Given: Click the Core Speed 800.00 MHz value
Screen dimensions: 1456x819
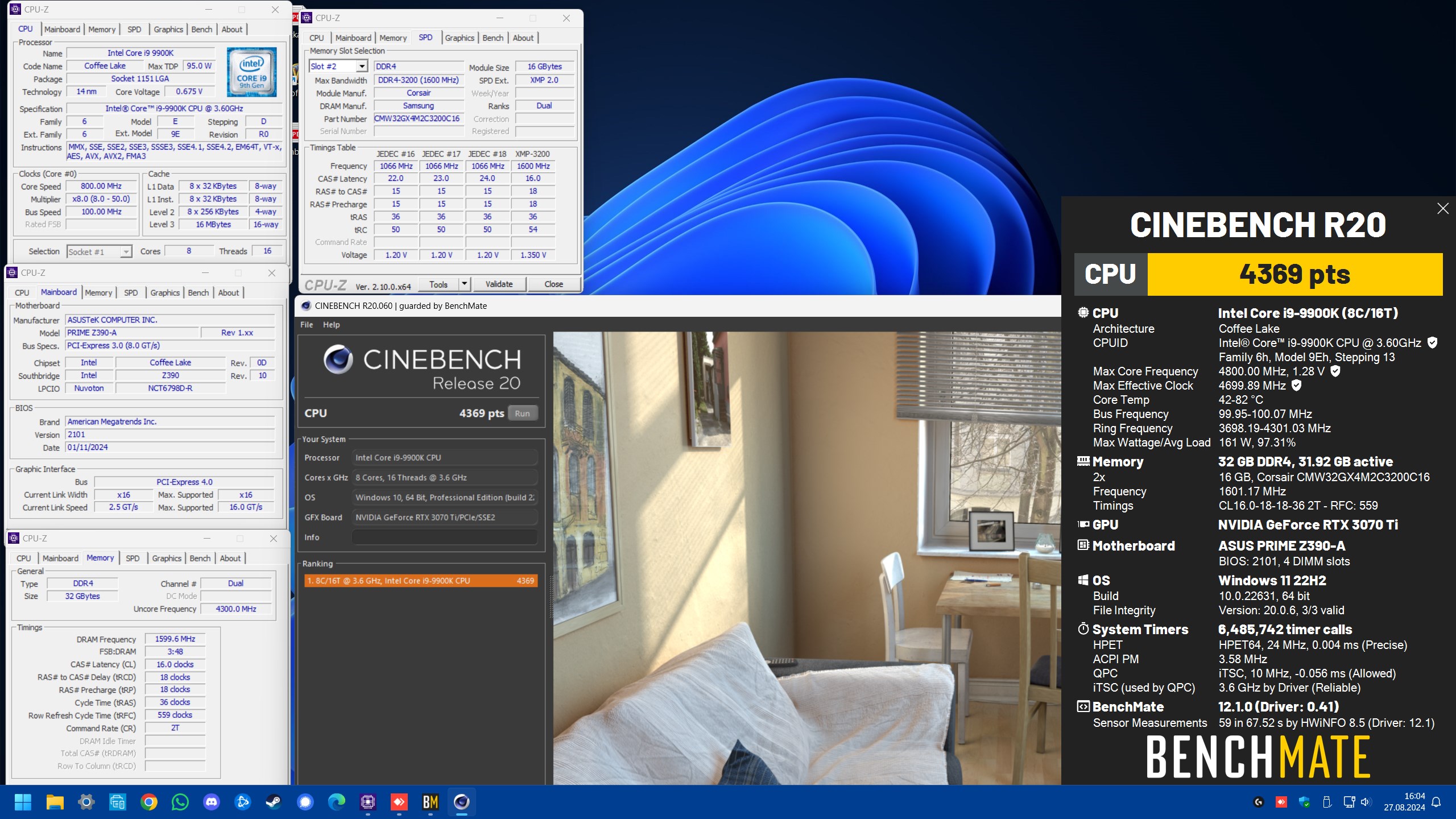Looking at the screenshot, I should pyautogui.click(x=101, y=187).
